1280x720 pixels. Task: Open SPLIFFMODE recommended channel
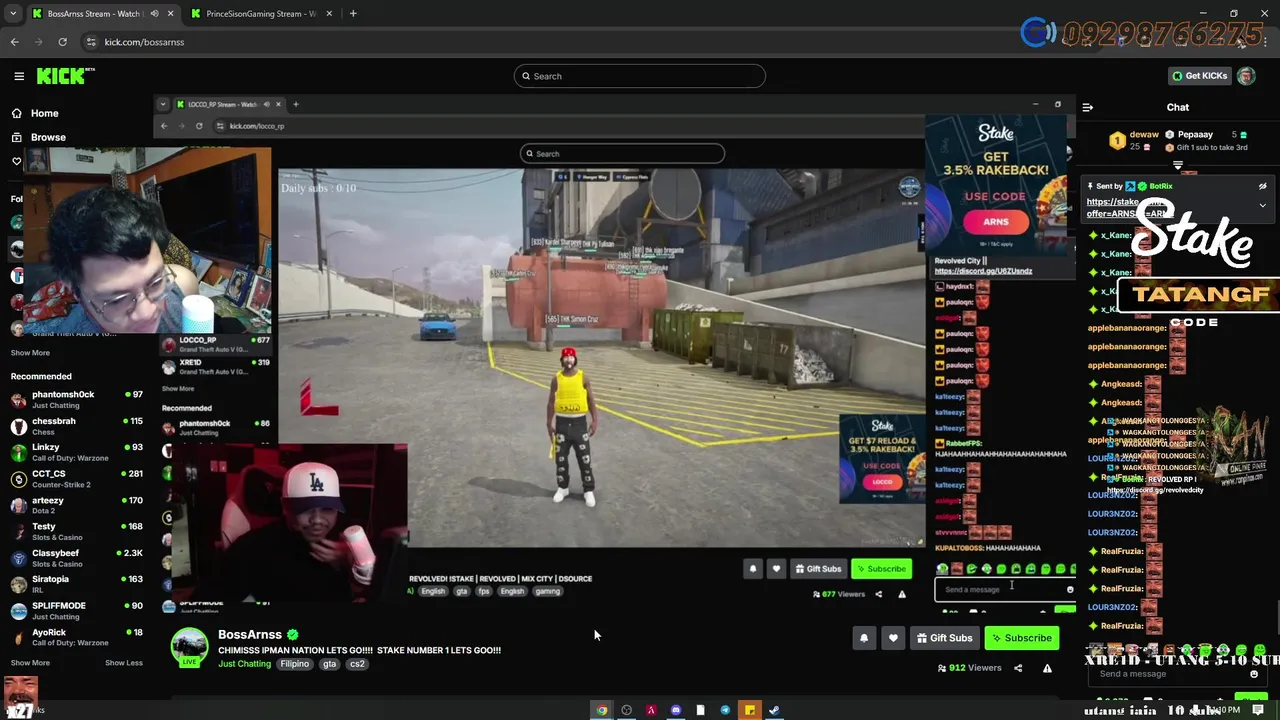click(x=76, y=610)
